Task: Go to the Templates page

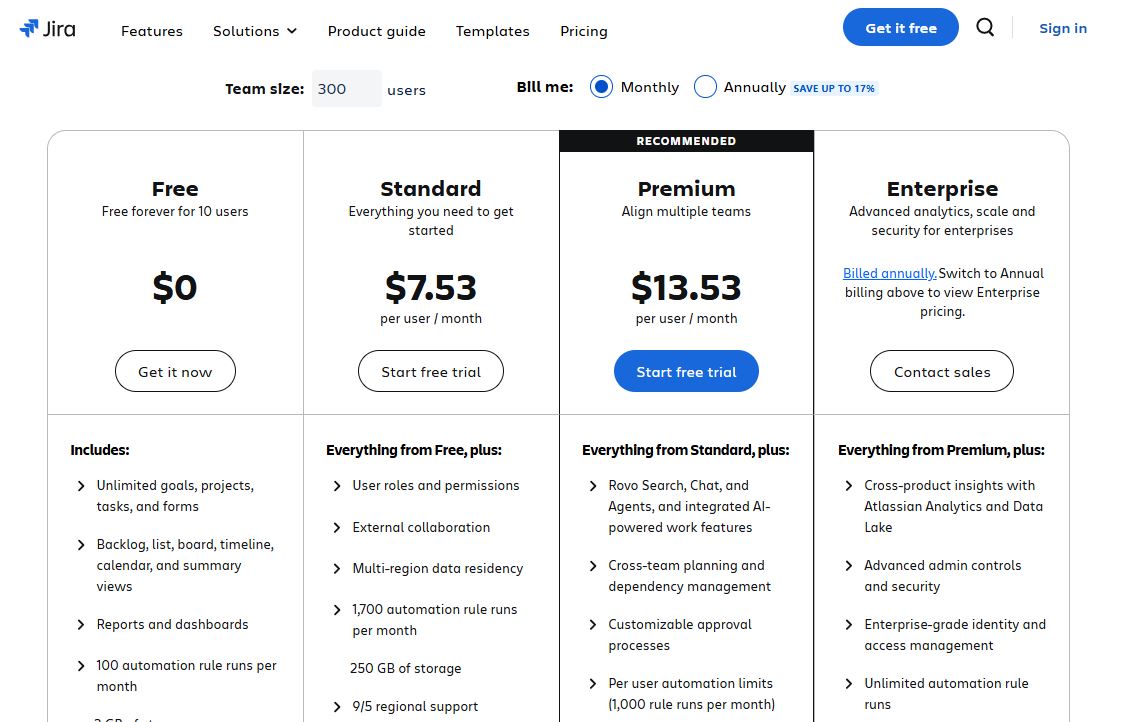Action: pyautogui.click(x=492, y=31)
